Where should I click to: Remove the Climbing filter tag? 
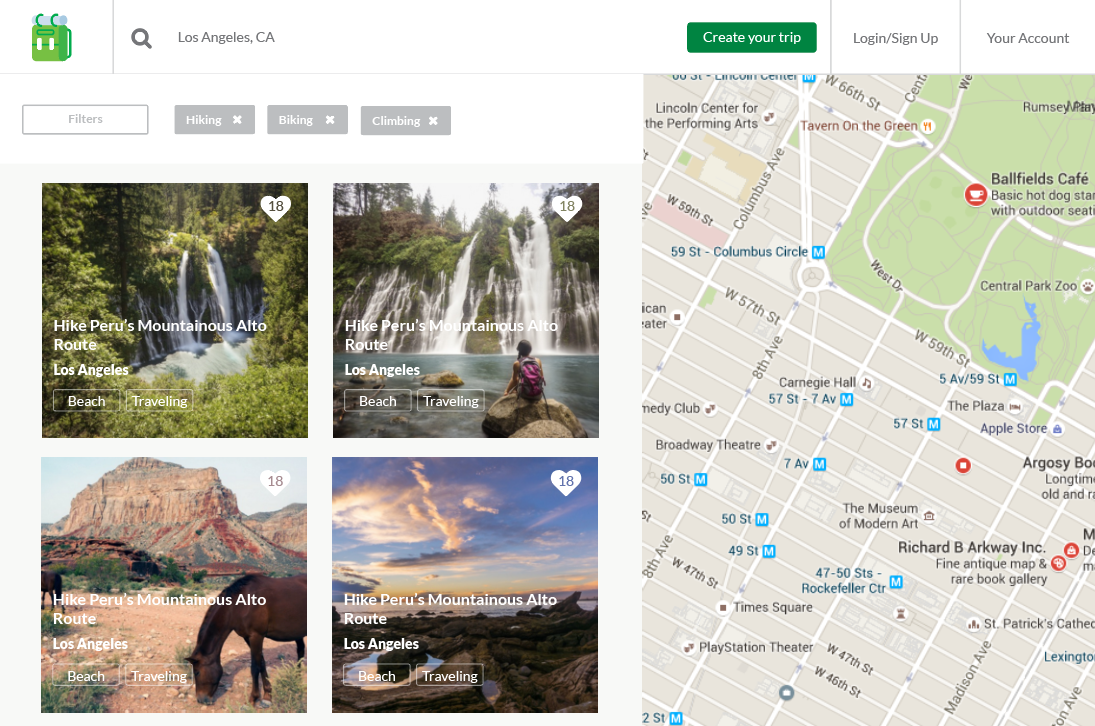coord(433,121)
